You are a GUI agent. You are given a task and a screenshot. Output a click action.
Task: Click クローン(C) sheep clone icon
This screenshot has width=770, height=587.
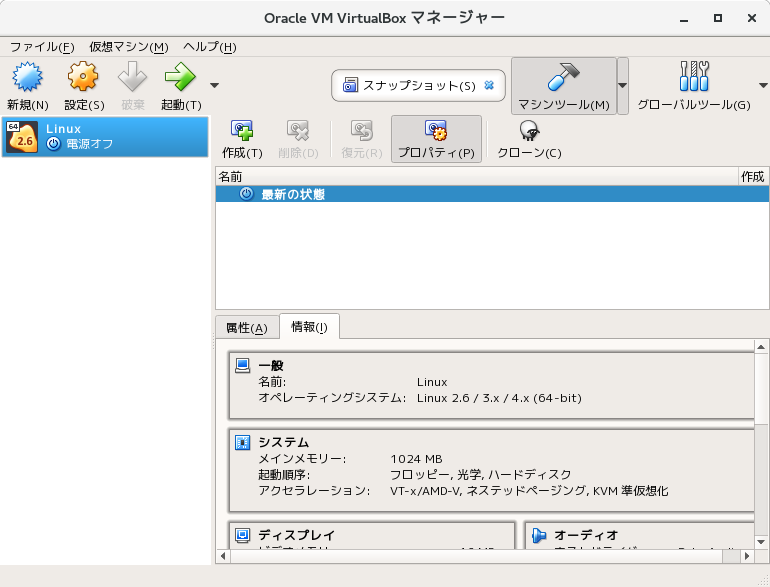(529, 131)
